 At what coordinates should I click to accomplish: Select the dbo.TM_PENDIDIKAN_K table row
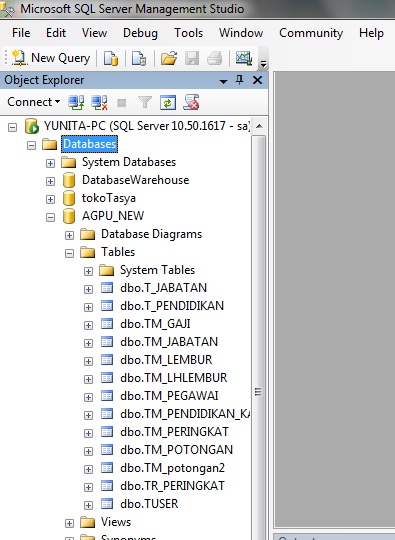point(185,414)
